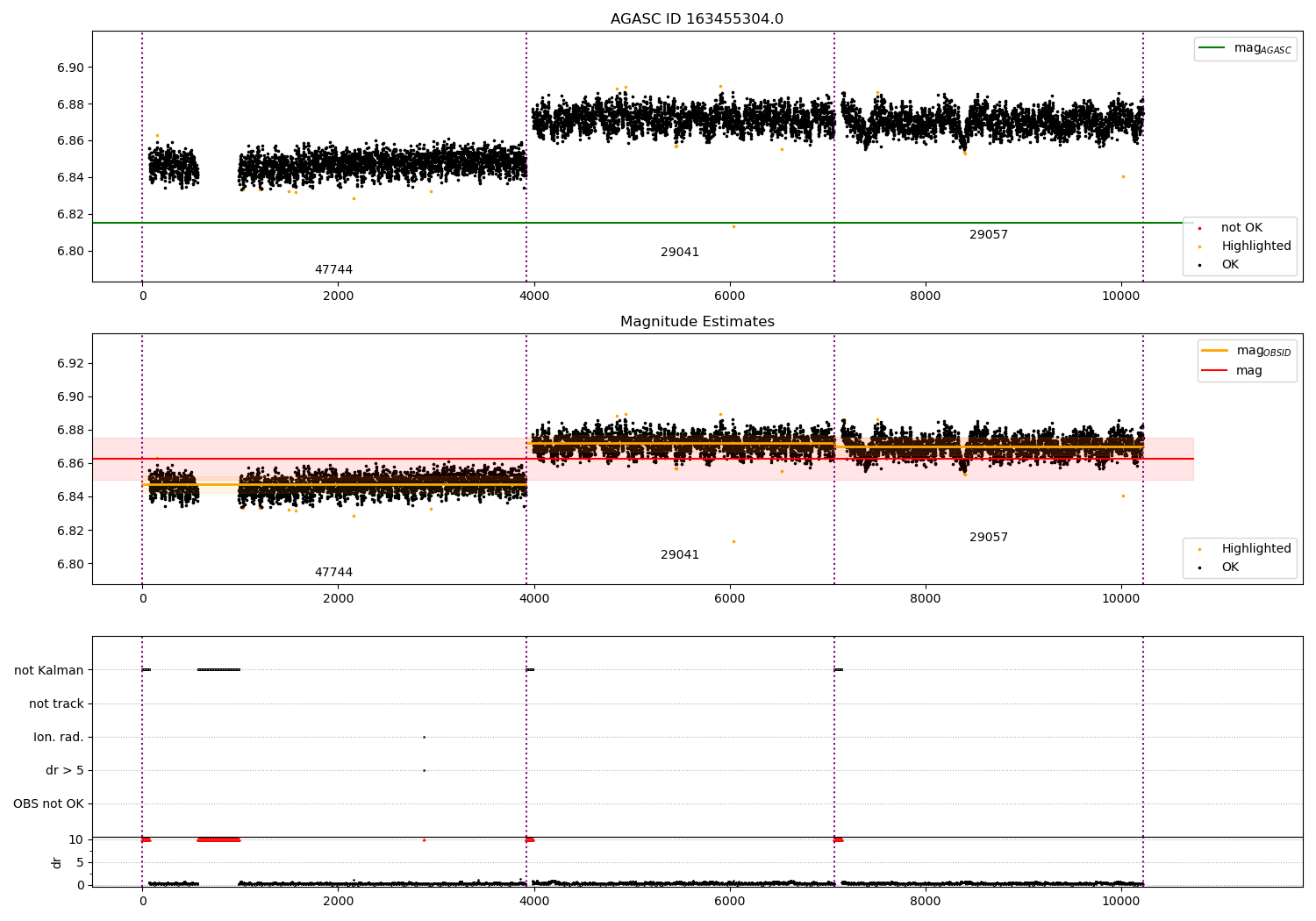
Task: Click OBSID label 29057 in the top plot
Action: click(x=989, y=235)
